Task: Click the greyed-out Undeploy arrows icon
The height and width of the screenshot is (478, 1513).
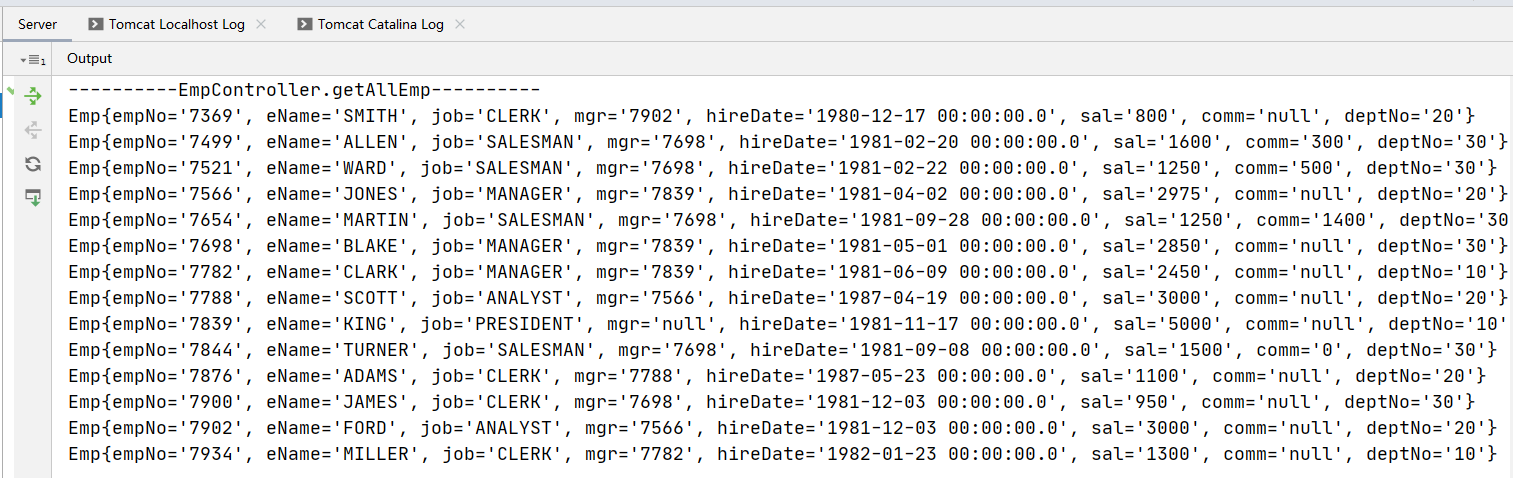Action: (x=33, y=130)
